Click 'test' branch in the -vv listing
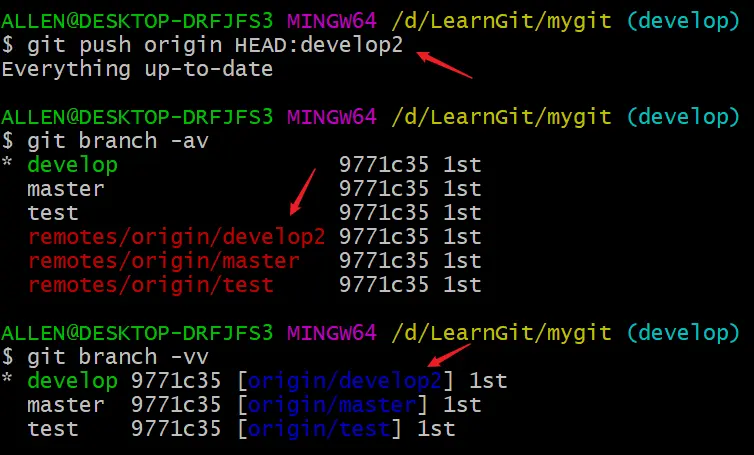The image size is (754, 455). click(x=53, y=429)
